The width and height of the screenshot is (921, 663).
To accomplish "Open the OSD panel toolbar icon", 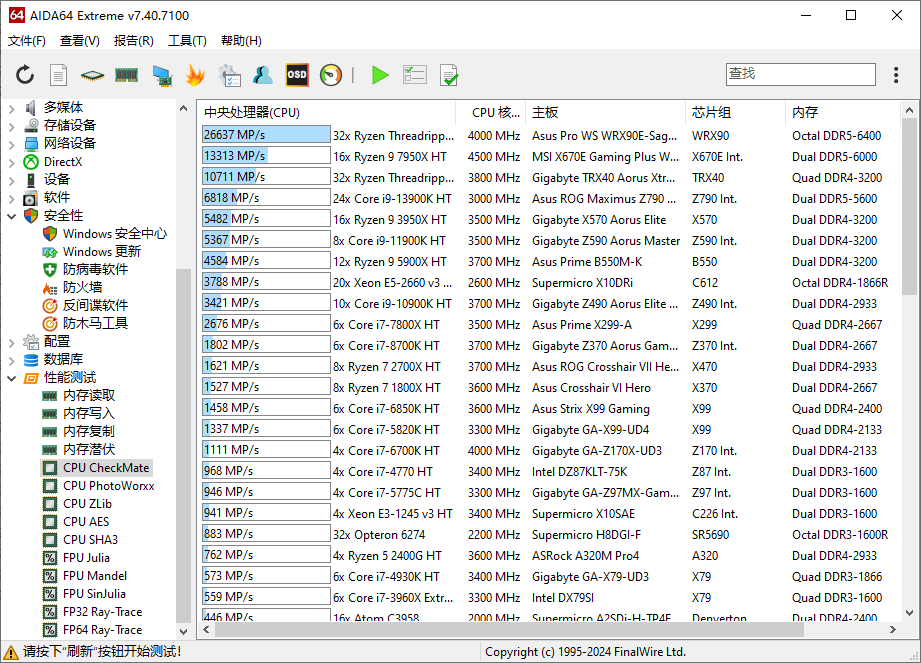I will [297, 75].
